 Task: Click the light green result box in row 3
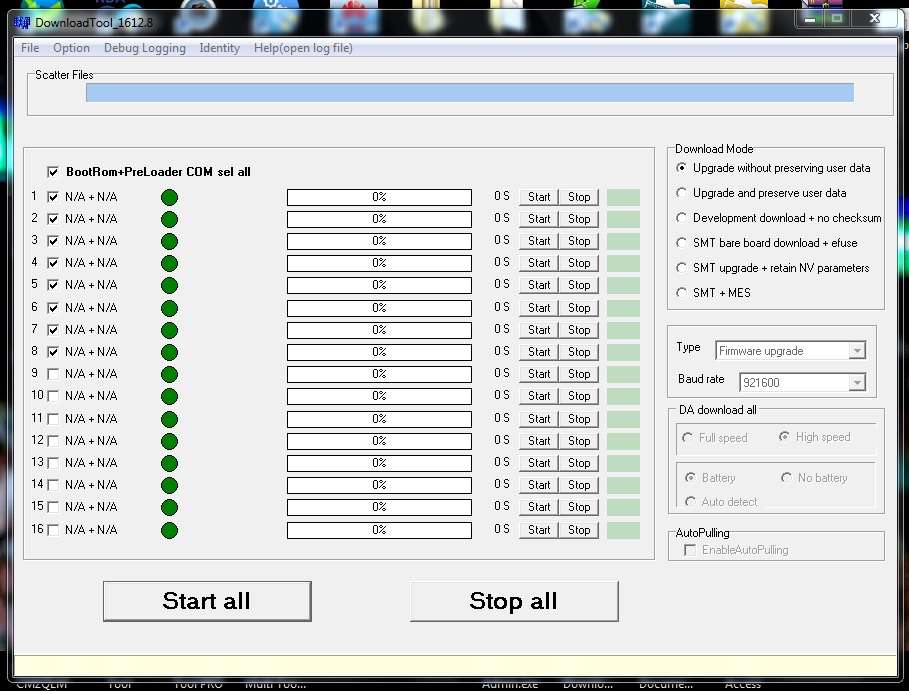coord(623,241)
